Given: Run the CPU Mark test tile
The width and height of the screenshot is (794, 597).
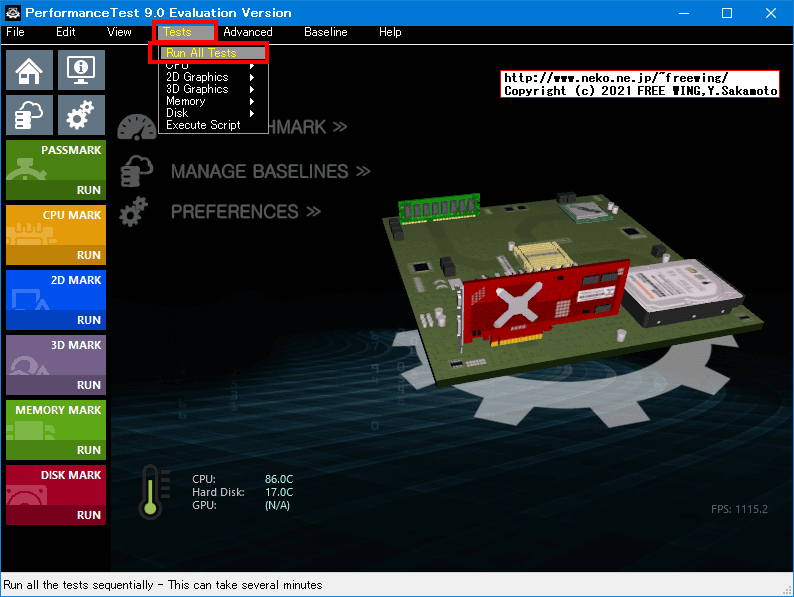Looking at the screenshot, I should (56, 235).
